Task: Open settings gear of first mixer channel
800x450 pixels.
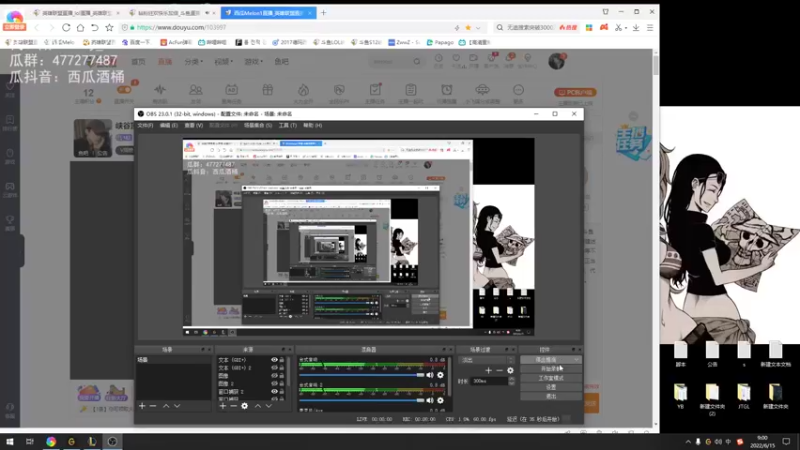Action: [x=440, y=375]
